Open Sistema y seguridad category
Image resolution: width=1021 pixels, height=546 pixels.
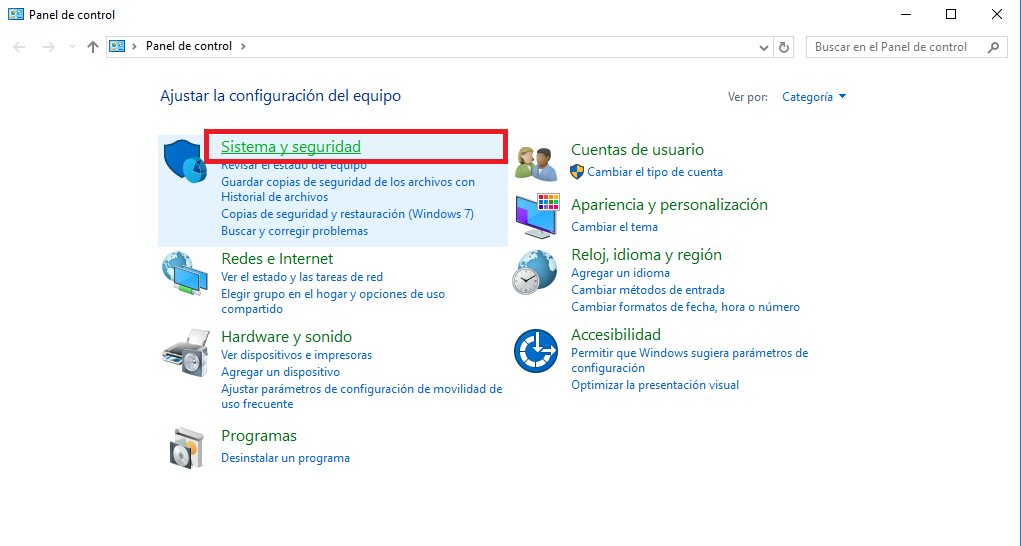(x=291, y=147)
